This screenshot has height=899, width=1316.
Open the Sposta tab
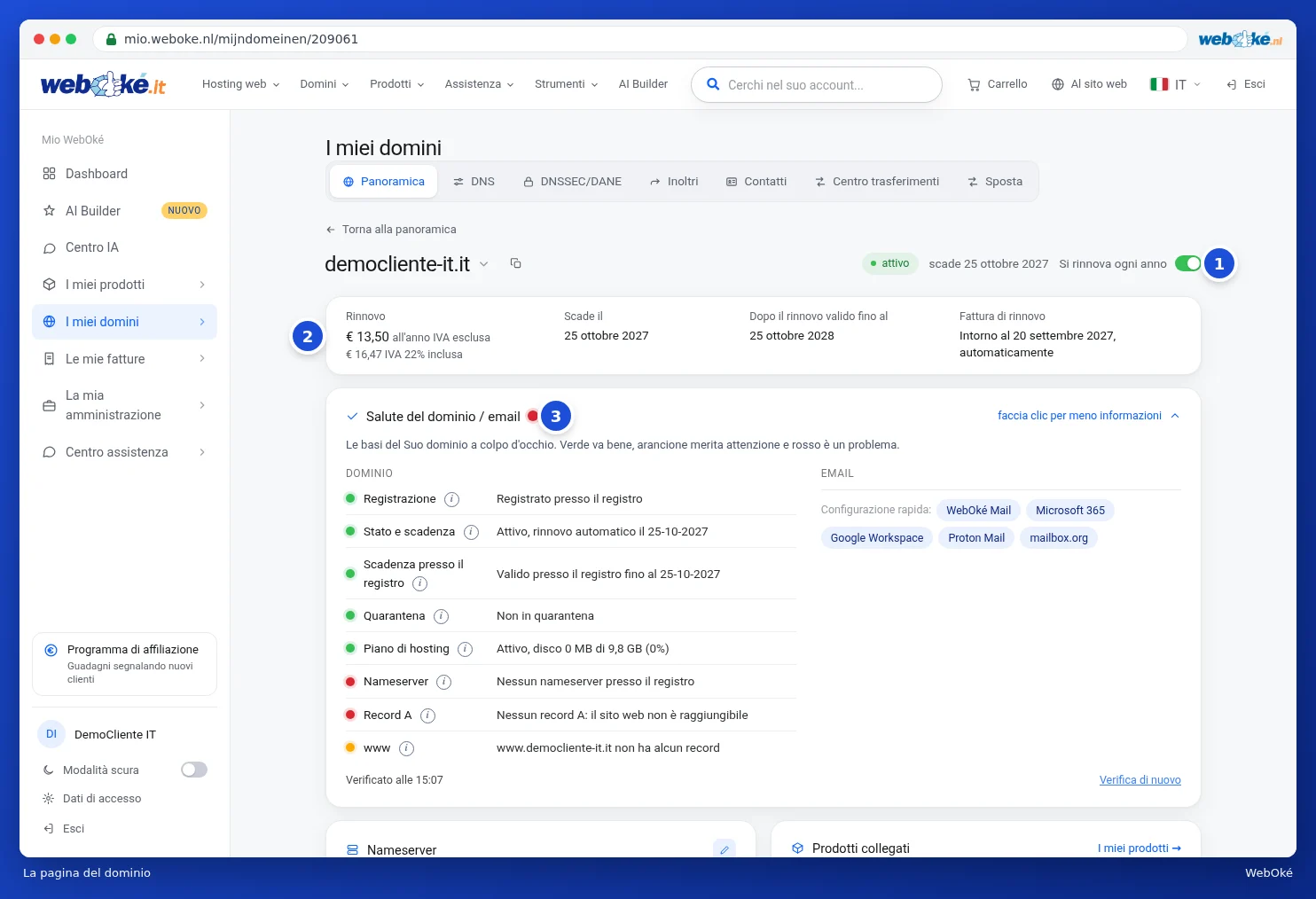click(x=995, y=182)
